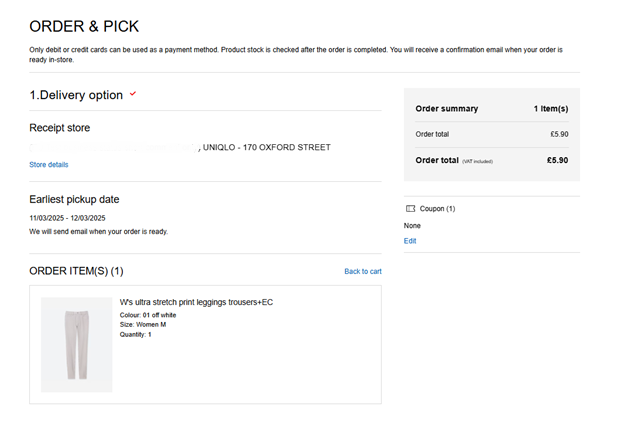Edit the coupon selection
624x427 pixels.
coord(410,241)
